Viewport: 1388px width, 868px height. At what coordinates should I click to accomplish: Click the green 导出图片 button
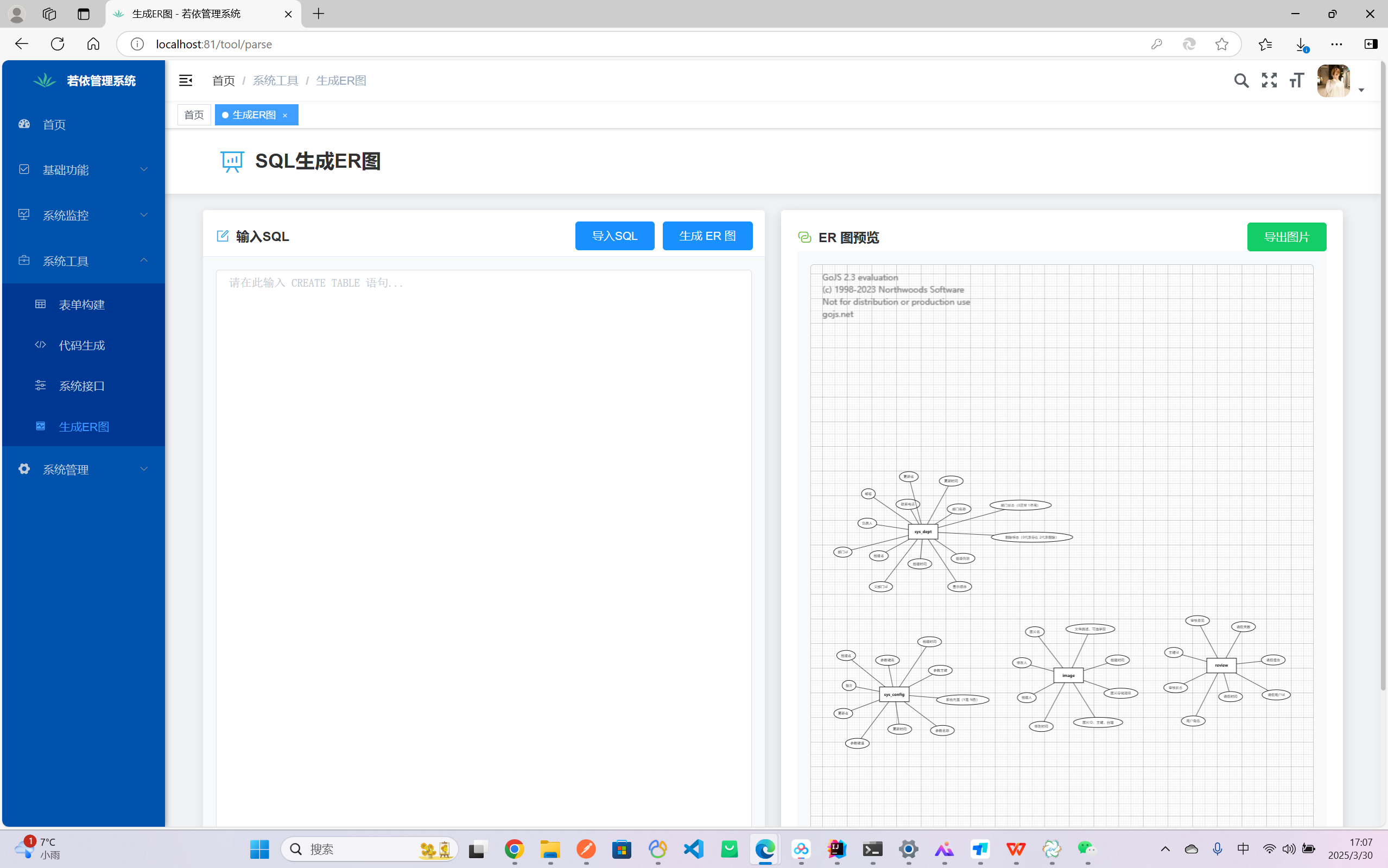coord(1286,237)
